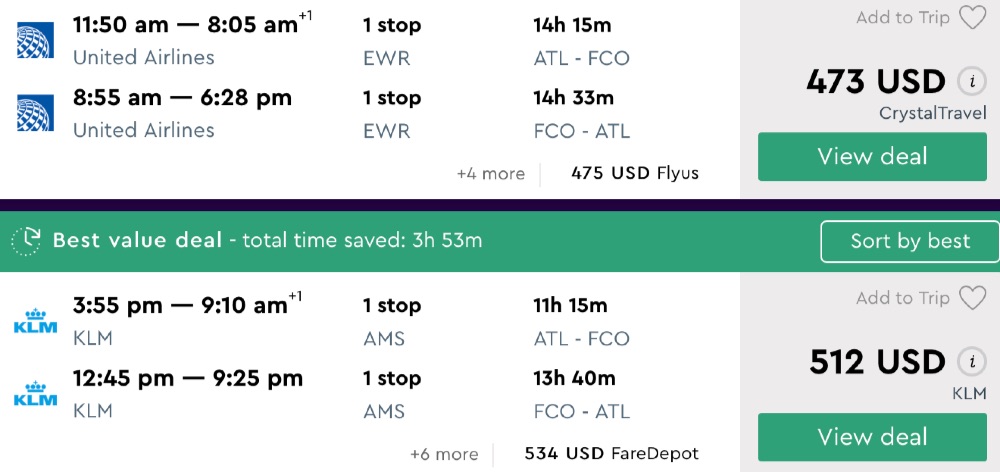The height and width of the screenshot is (472, 1000).
Task: Open 475 USD Flyus offer
Action: (634, 174)
